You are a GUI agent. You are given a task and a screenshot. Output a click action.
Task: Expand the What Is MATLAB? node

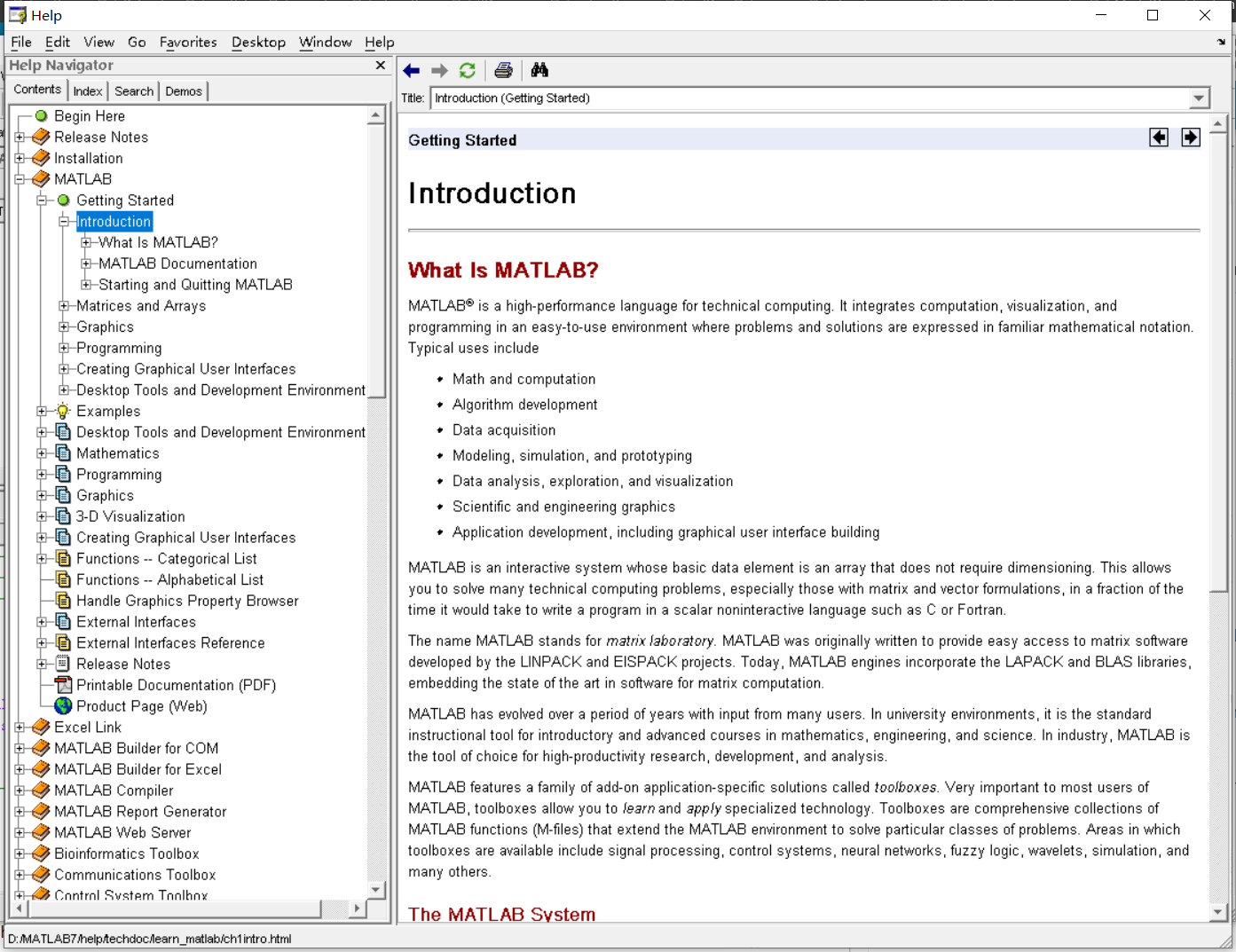click(x=86, y=242)
